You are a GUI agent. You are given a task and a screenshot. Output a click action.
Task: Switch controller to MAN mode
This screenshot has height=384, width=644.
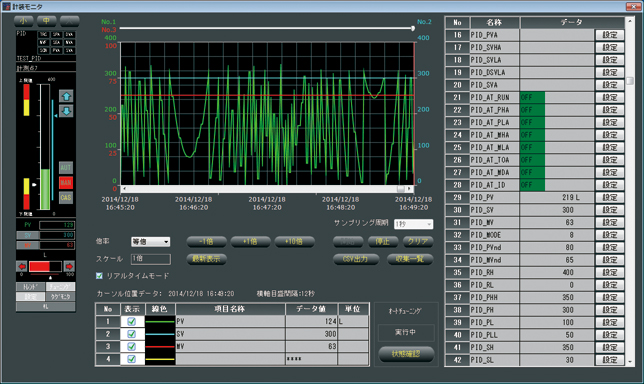click(66, 182)
